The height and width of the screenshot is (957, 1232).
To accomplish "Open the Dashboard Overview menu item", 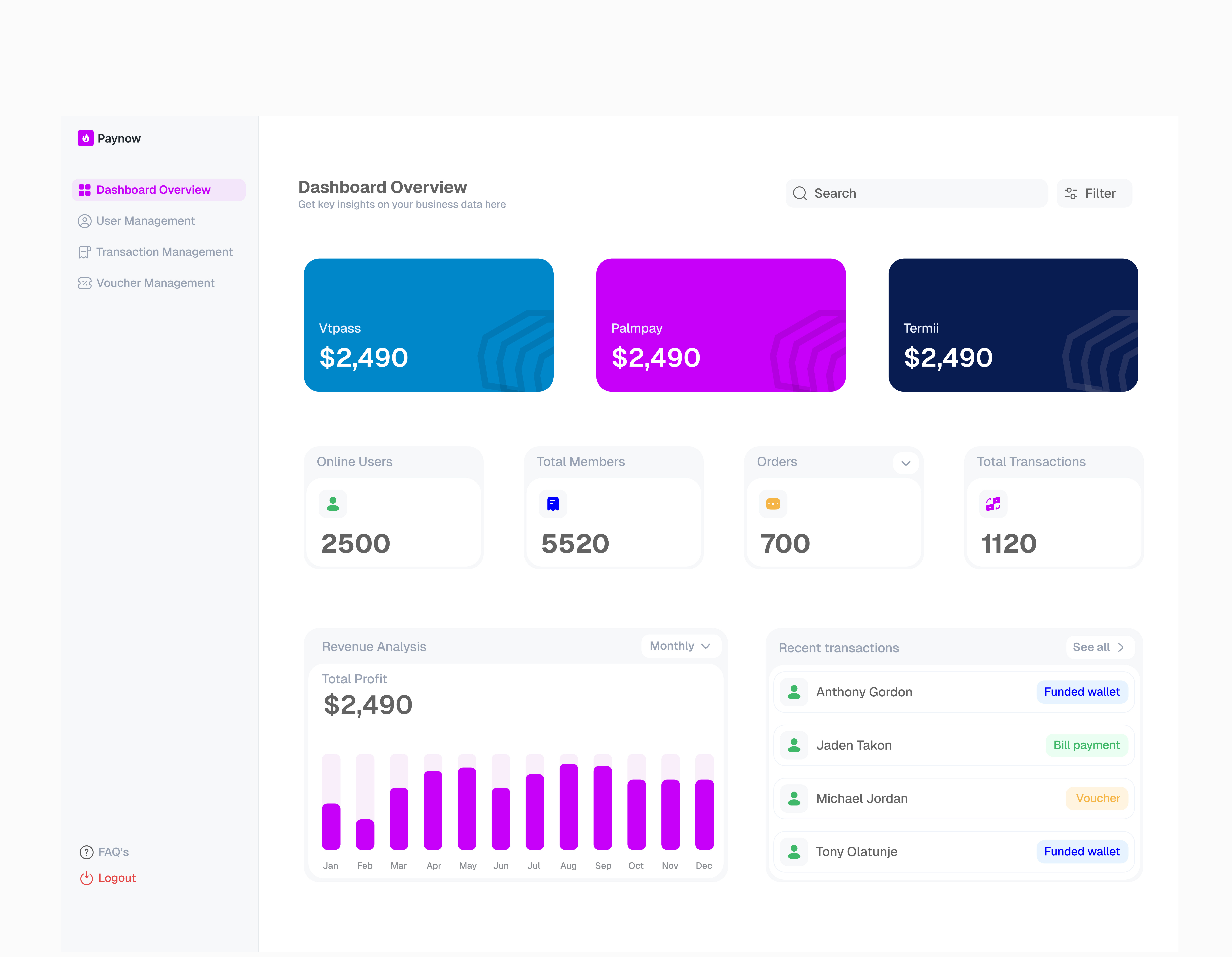I will coord(158,190).
